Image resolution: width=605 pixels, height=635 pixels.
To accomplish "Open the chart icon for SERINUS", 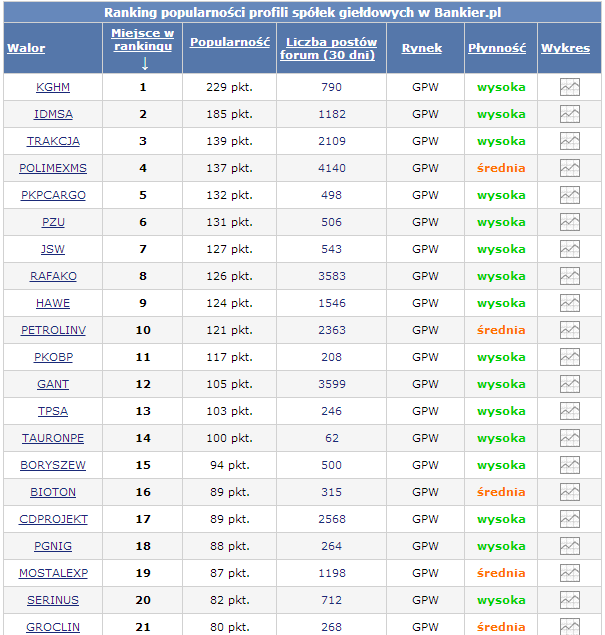I will click(x=570, y=600).
